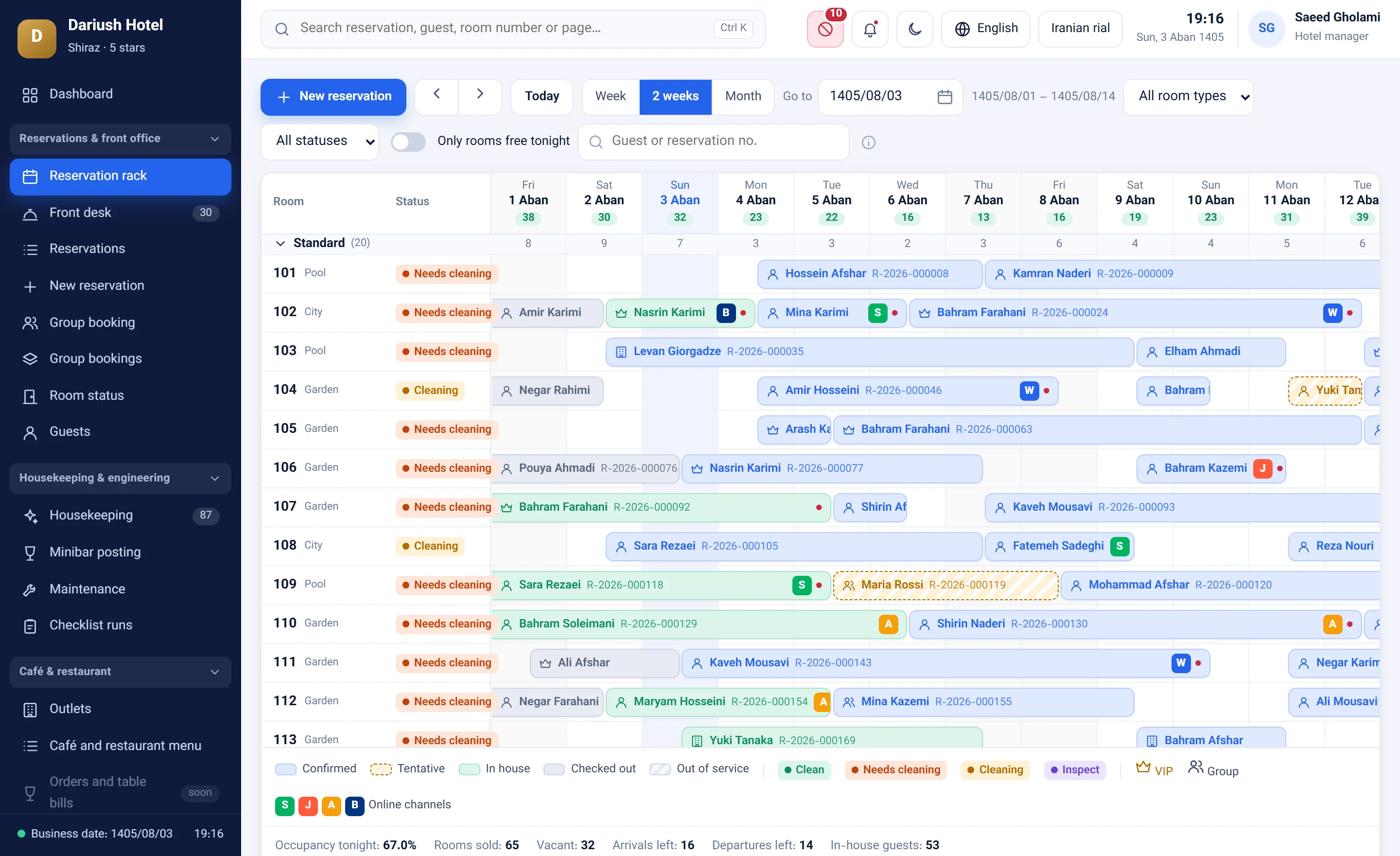The image size is (1400, 856).
Task: Click the B channel badge on Nasrin Karimi booking
Action: point(726,313)
